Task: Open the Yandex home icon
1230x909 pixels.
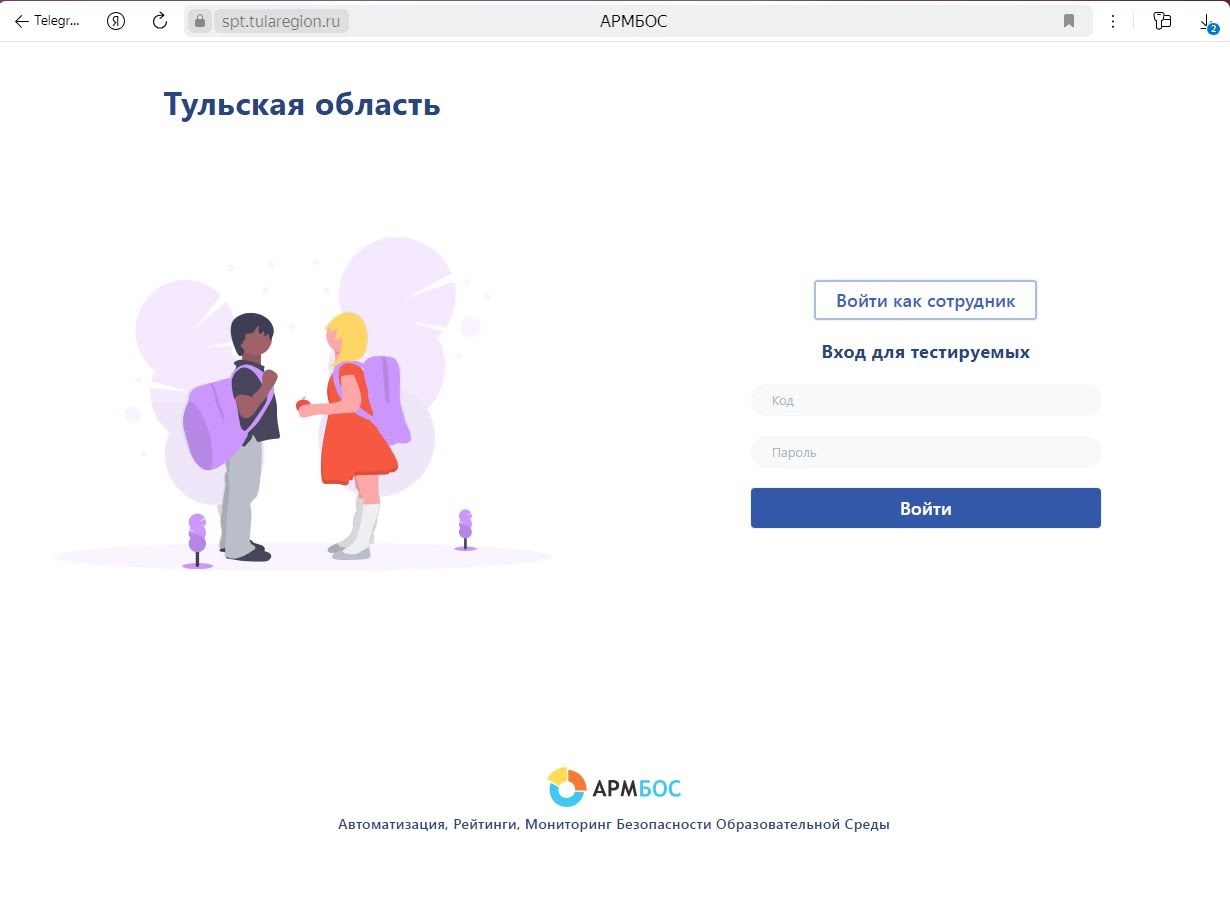Action: (116, 21)
